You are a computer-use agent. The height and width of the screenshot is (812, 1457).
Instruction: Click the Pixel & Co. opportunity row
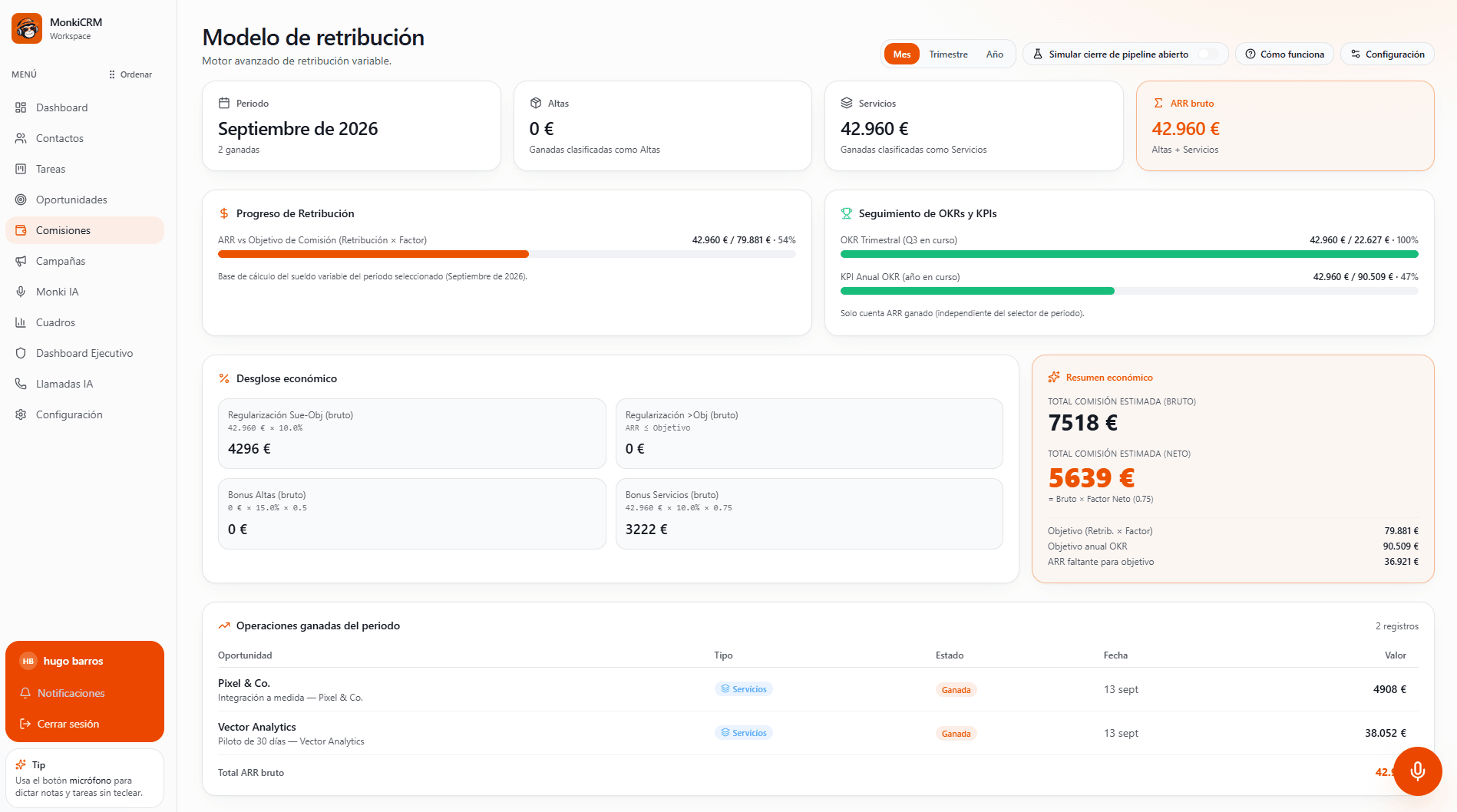pos(818,689)
